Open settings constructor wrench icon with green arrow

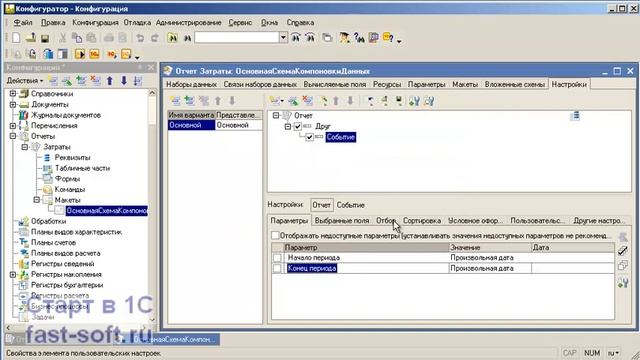tap(414, 100)
